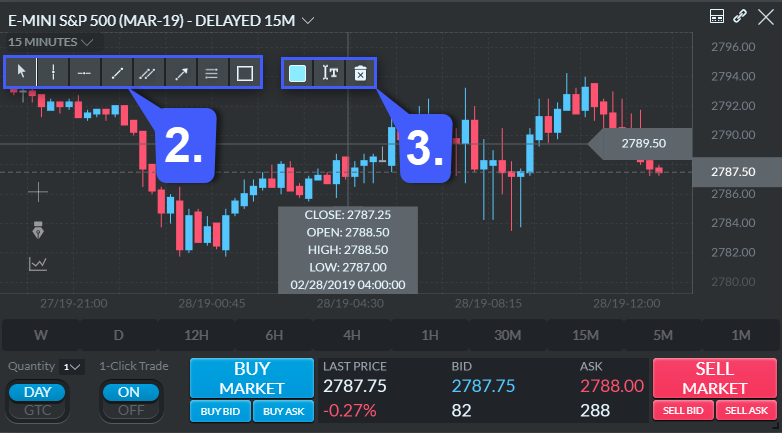
Task: Open the order ticket calculator icon
Action: coord(717,16)
